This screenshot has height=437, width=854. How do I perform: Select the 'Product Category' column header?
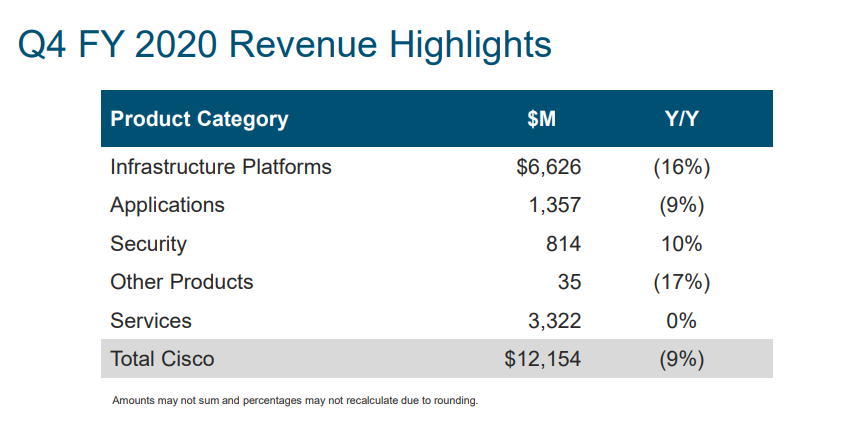click(x=199, y=119)
